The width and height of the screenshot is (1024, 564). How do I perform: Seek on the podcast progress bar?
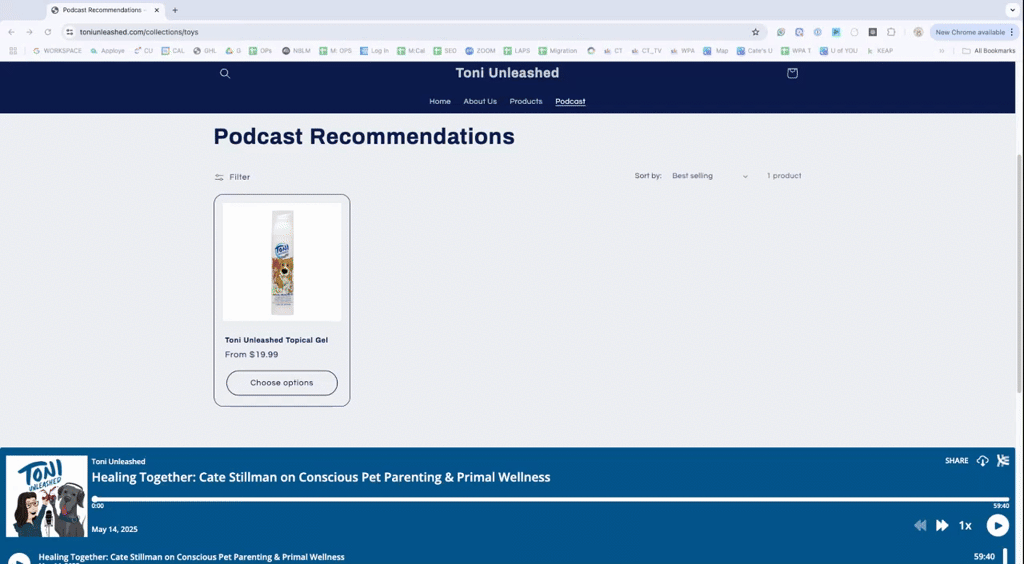point(551,499)
